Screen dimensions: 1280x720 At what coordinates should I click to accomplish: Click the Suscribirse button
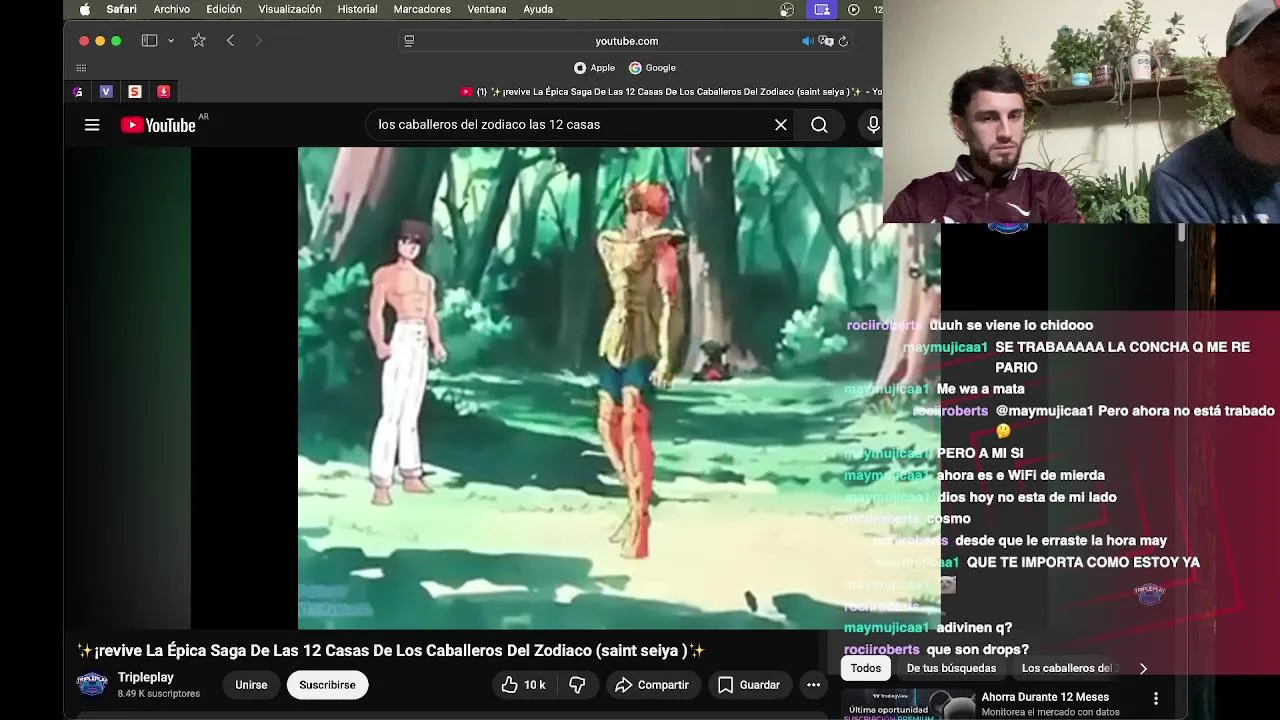(x=327, y=685)
